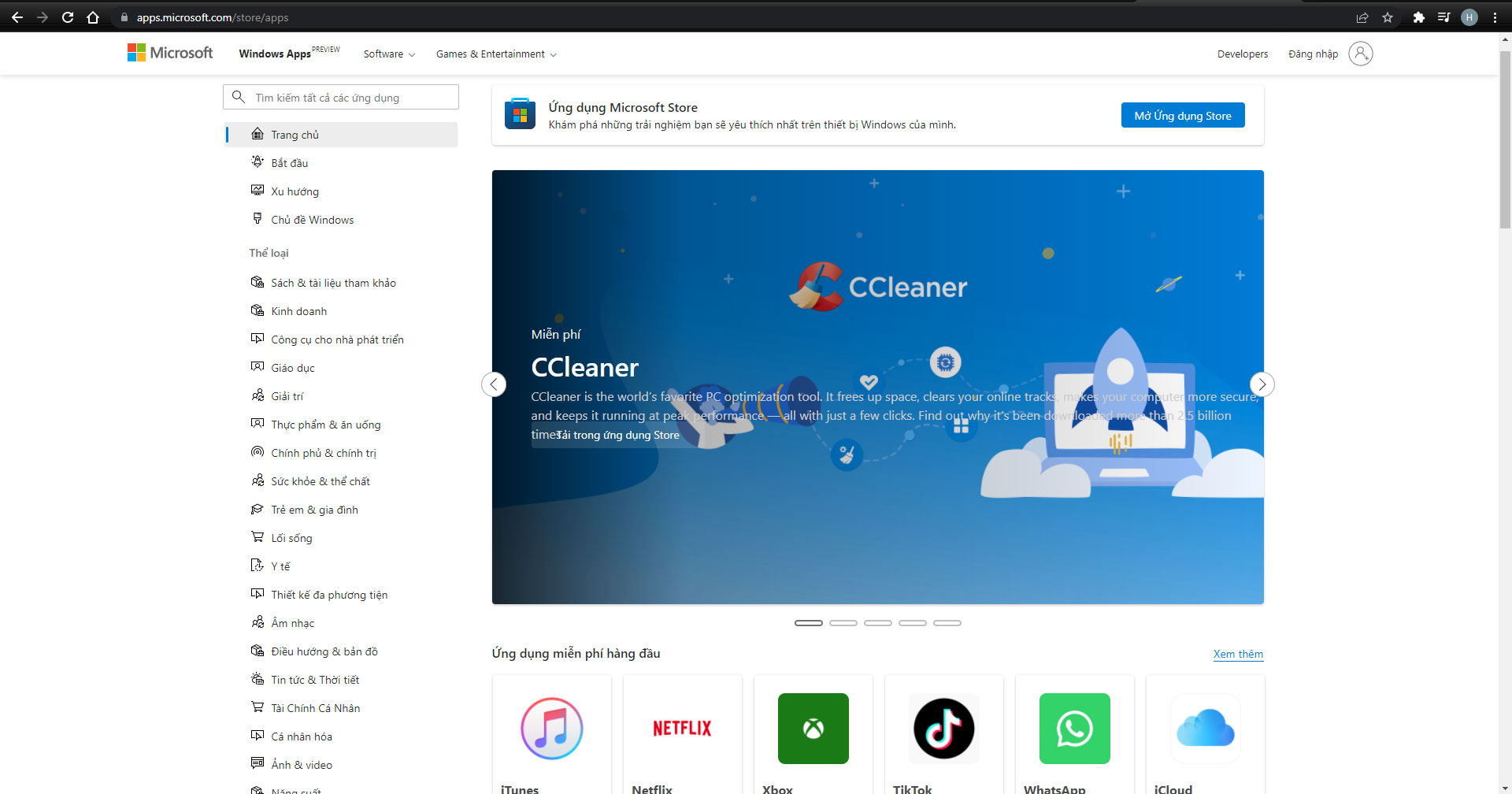Select Trang chủ in sidebar

click(341, 135)
